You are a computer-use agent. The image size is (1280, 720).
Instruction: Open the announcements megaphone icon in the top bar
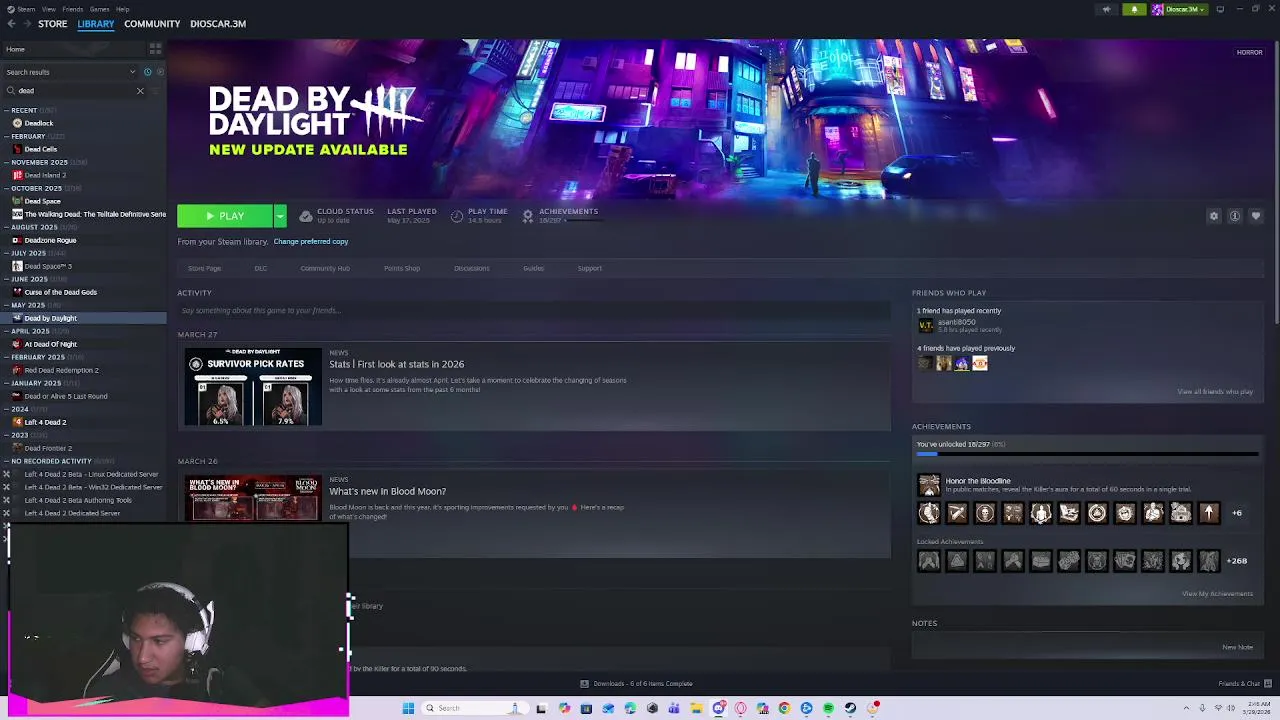click(1106, 9)
